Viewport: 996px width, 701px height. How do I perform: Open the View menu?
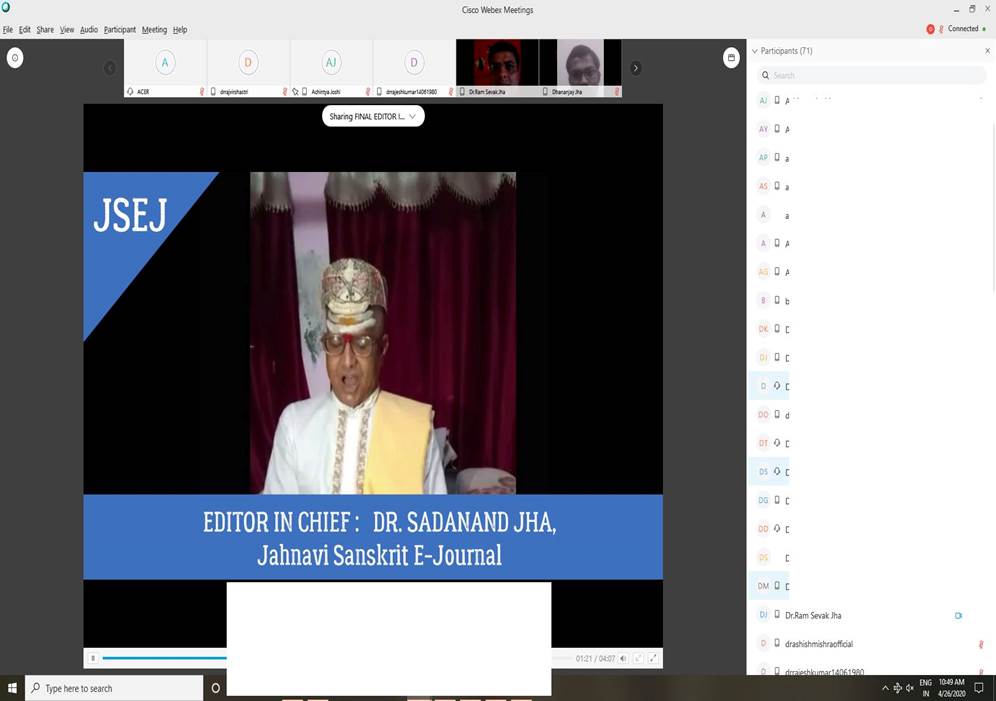pos(67,30)
